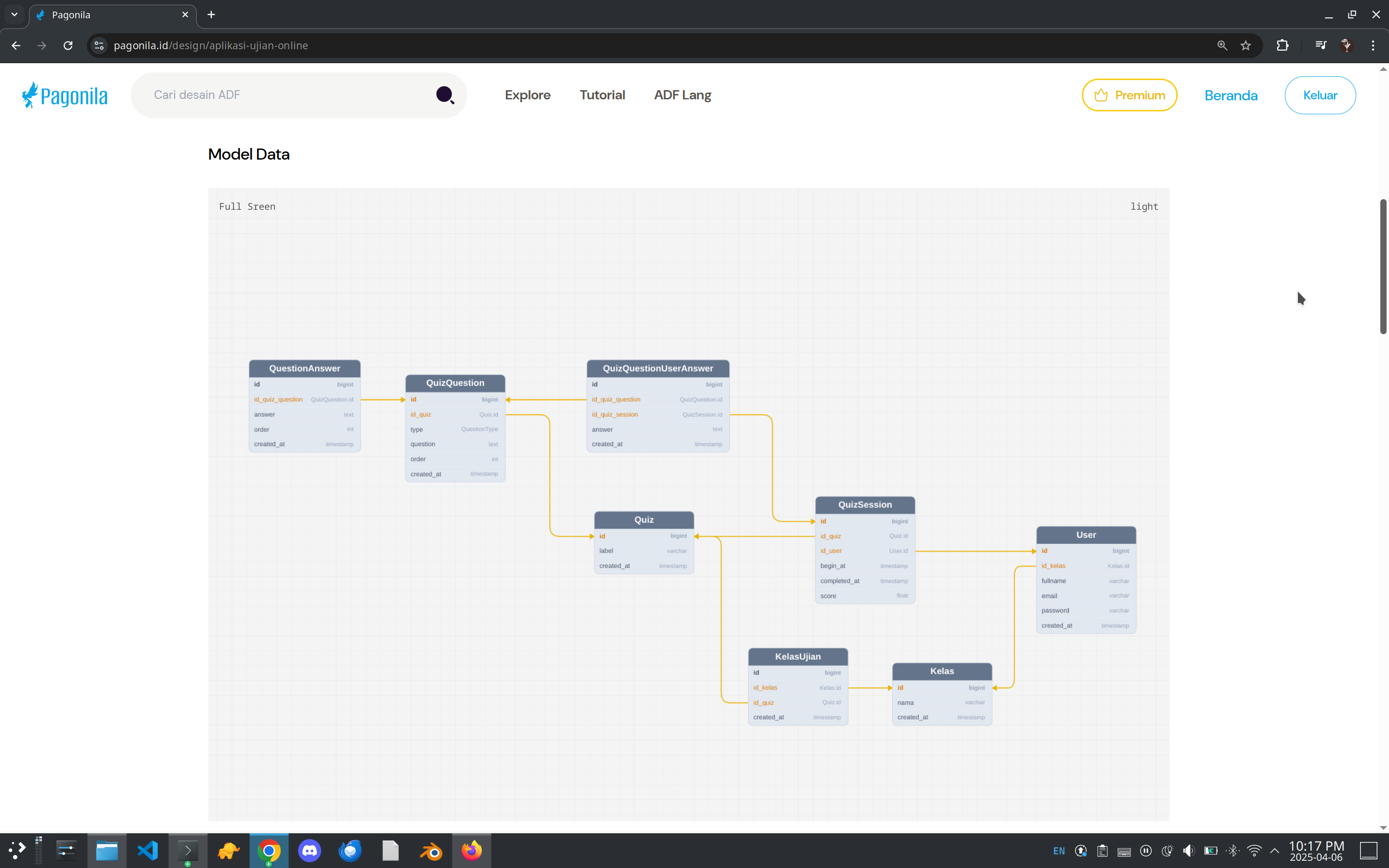Open Chrome extensions puzzle icon
The width and height of the screenshot is (1389, 868).
point(1282,45)
